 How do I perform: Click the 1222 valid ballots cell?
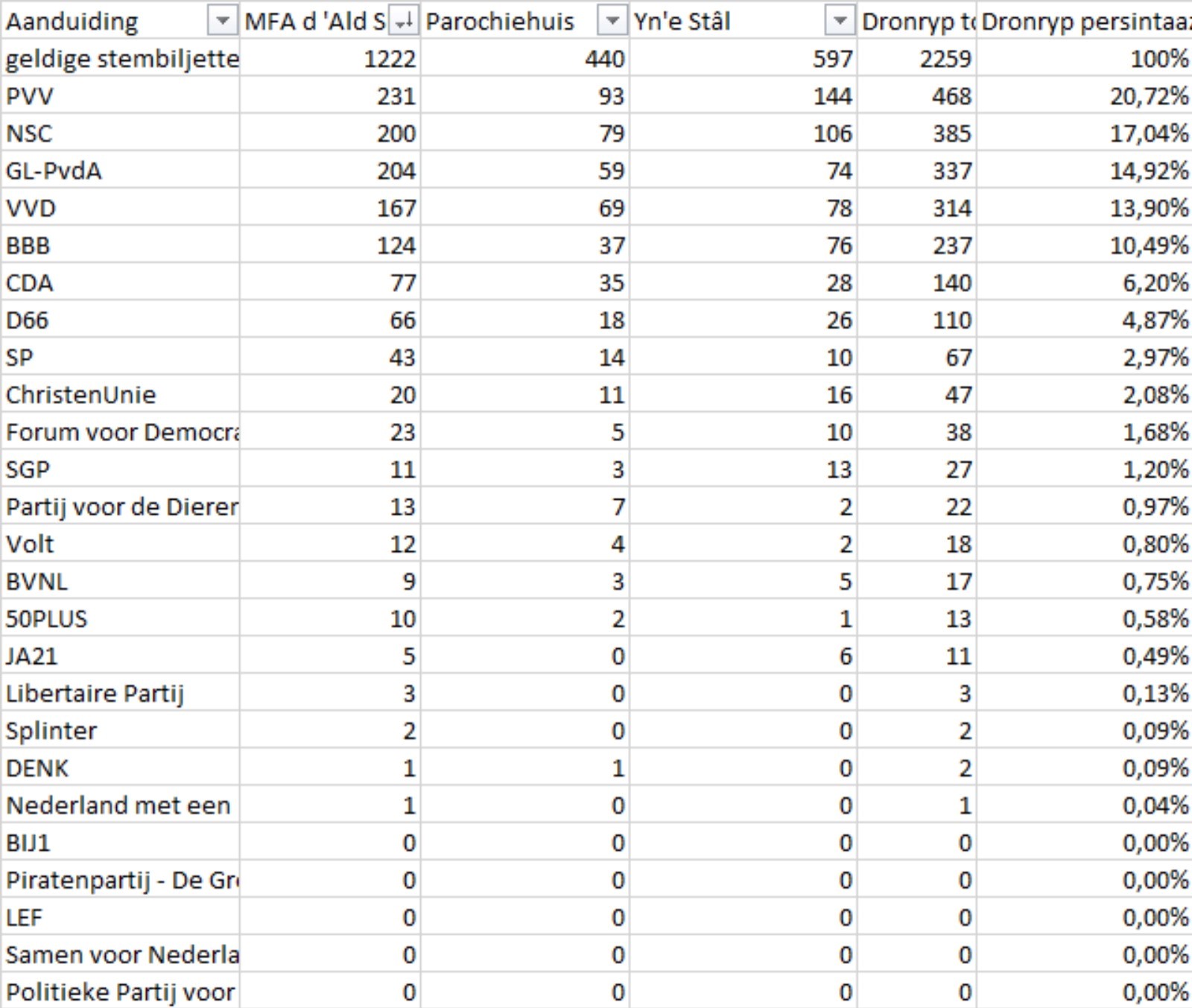tap(330, 58)
